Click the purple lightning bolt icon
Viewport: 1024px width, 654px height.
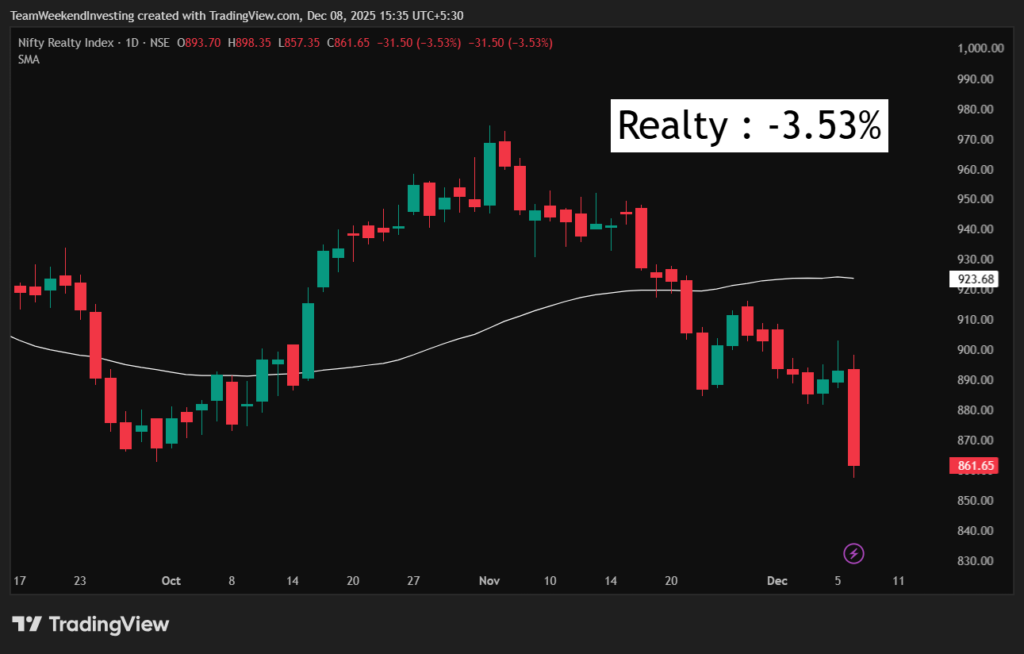(x=853, y=553)
